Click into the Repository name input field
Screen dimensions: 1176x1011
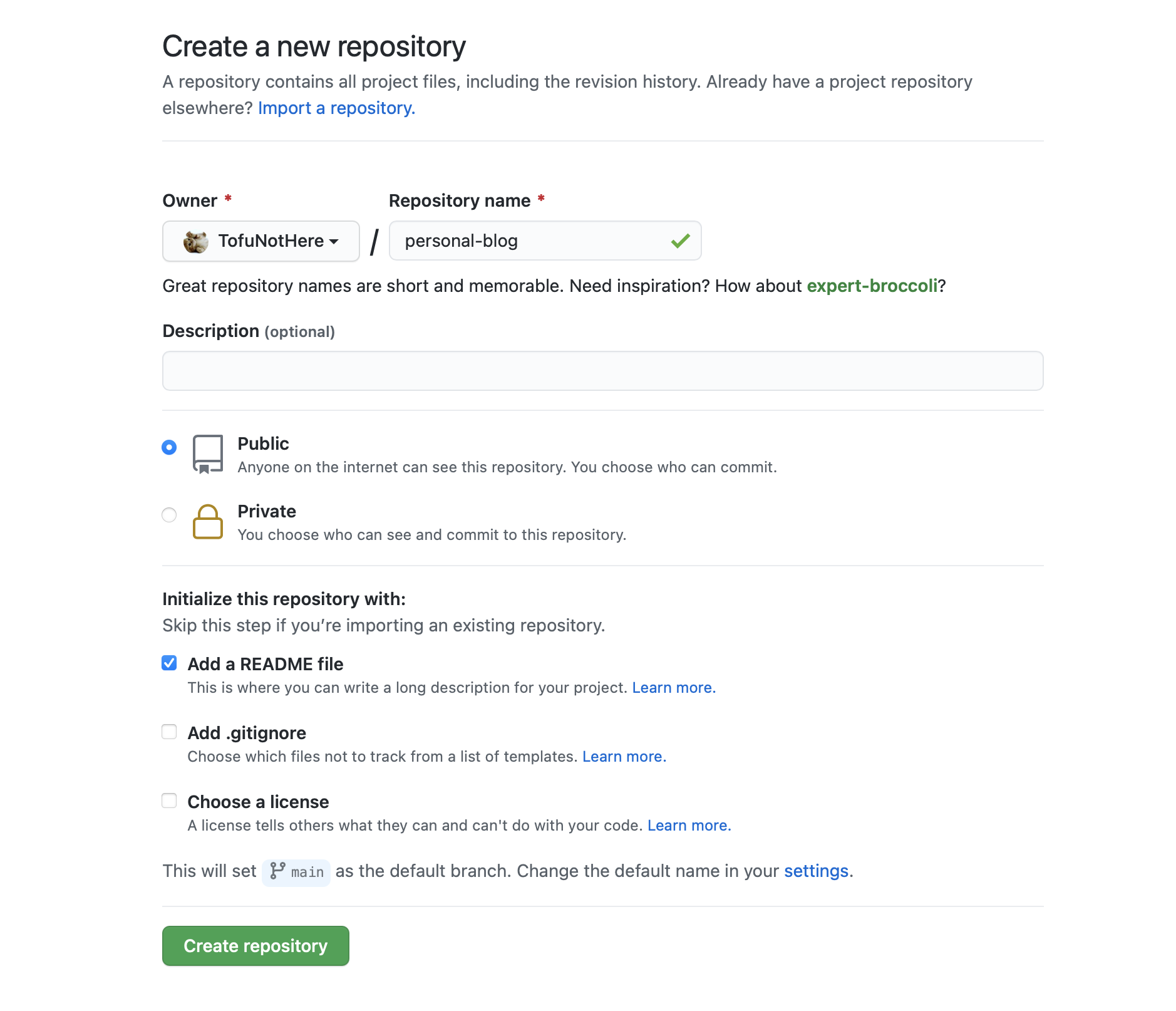point(532,241)
